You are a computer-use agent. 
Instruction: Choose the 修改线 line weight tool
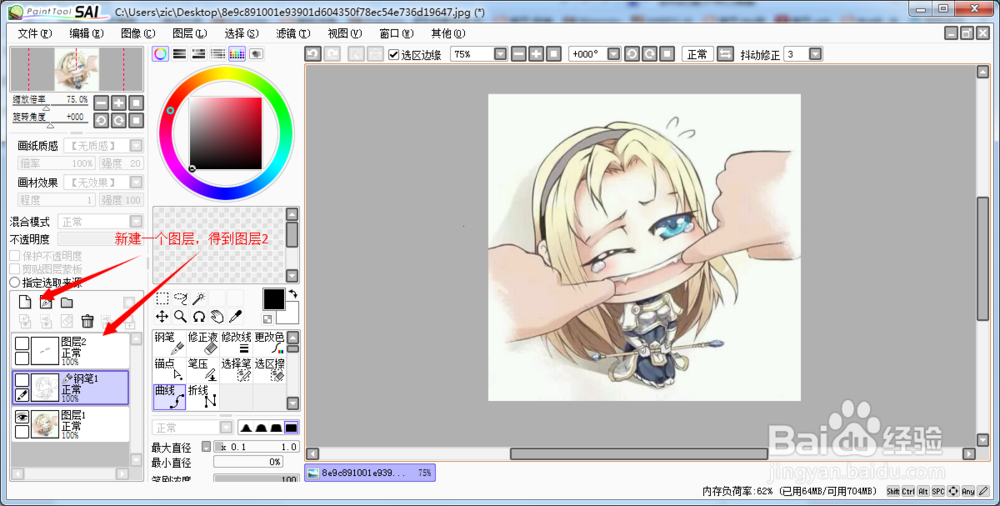(236, 343)
